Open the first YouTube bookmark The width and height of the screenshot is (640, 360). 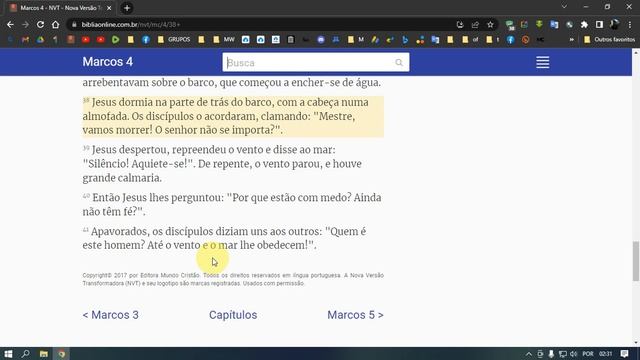[85, 40]
